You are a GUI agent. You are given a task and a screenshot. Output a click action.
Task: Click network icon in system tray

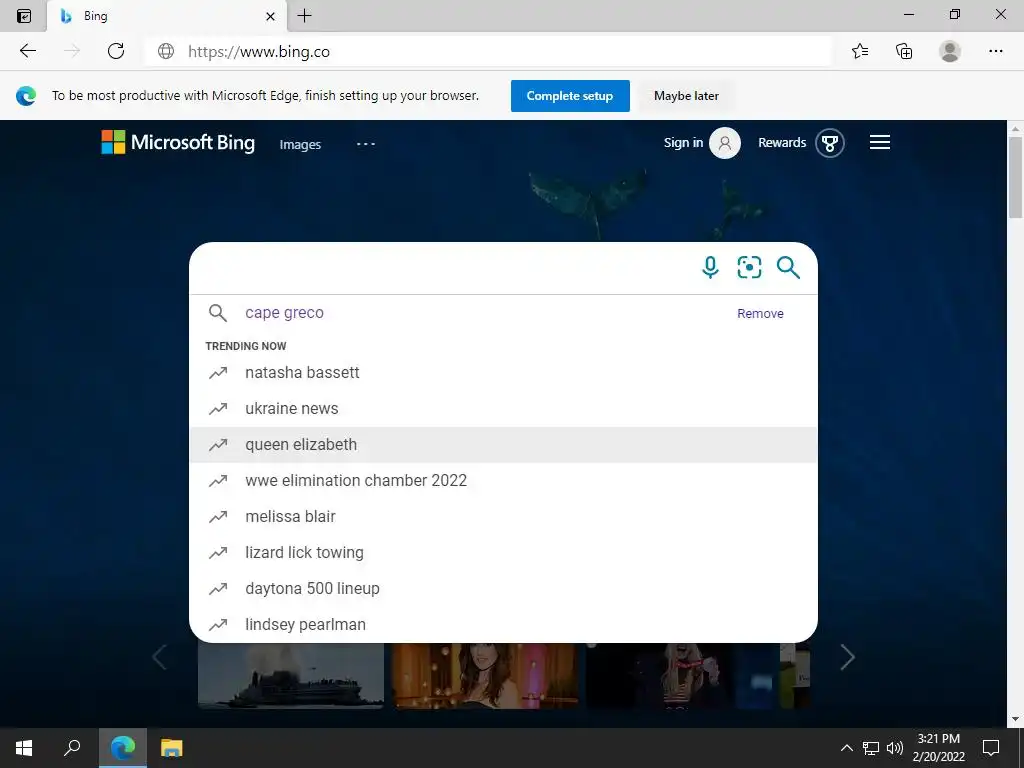pos(871,748)
